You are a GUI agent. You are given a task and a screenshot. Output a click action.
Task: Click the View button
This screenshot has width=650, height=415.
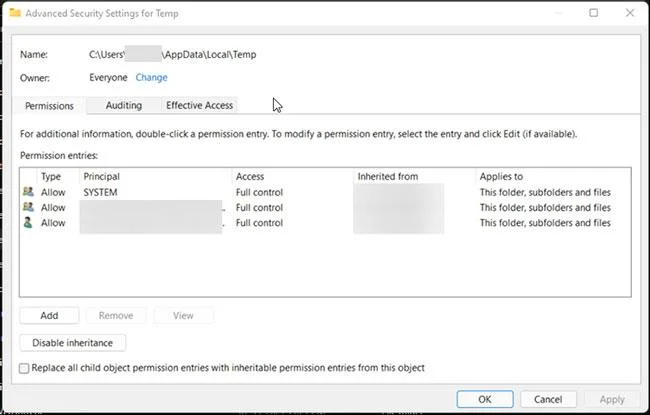pyautogui.click(x=183, y=315)
